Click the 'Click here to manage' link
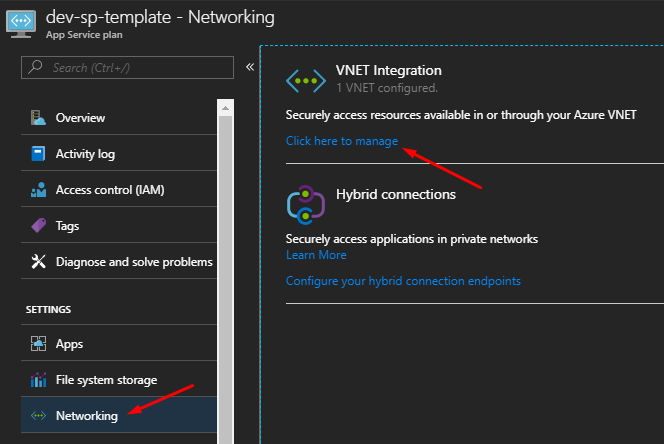 click(x=342, y=141)
